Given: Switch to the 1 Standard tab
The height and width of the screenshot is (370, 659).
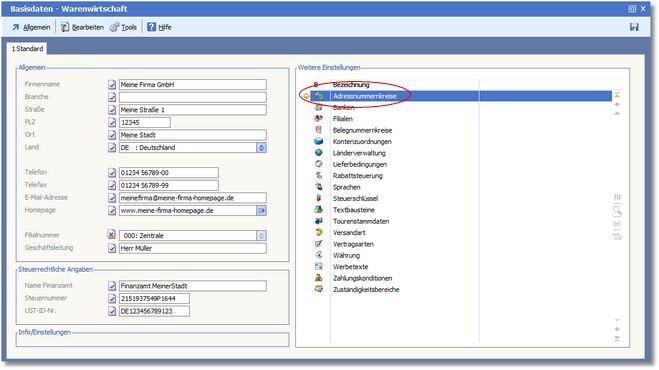Looking at the screenshot, I should click(x=27, y=49).
